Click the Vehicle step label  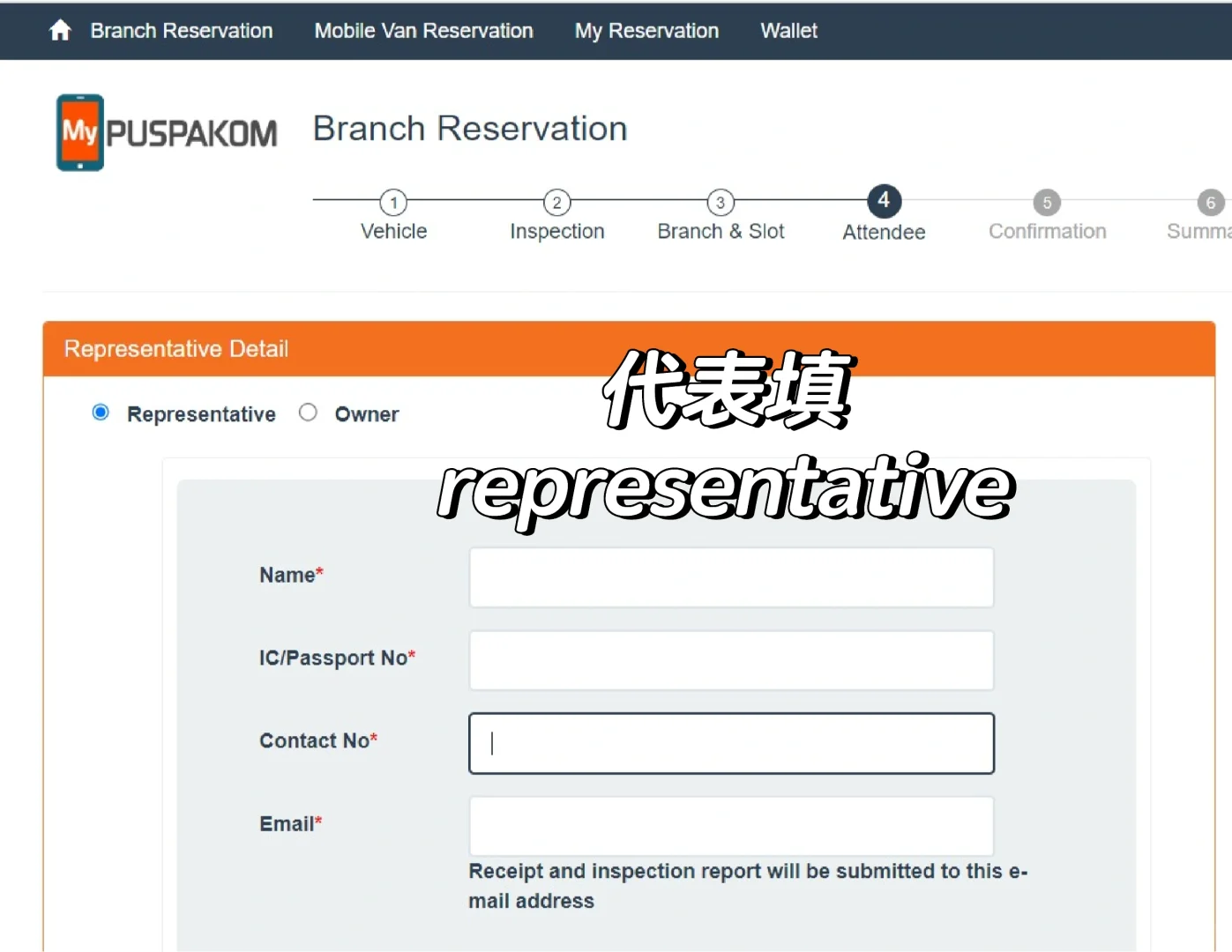click(393, 231)
